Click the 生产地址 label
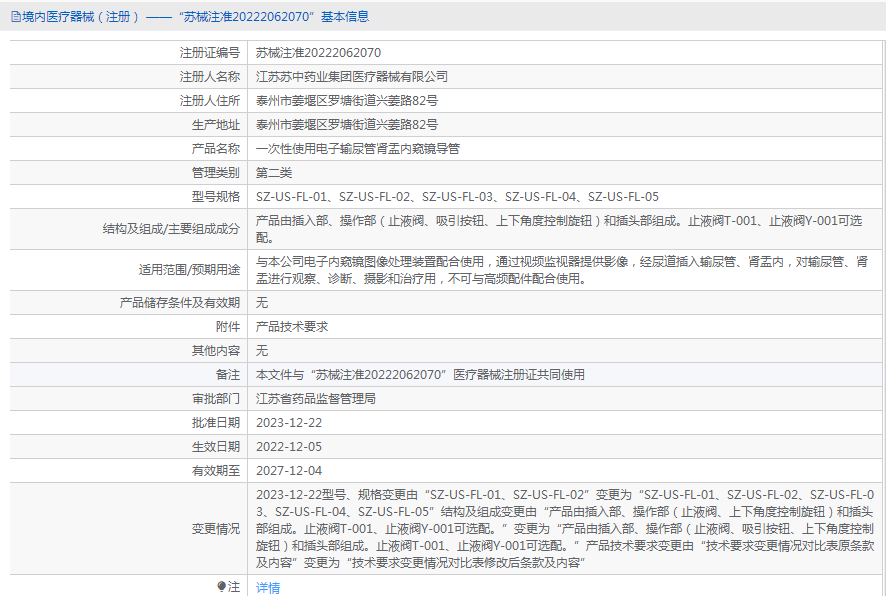886x596 pixels. pos(216,124)
